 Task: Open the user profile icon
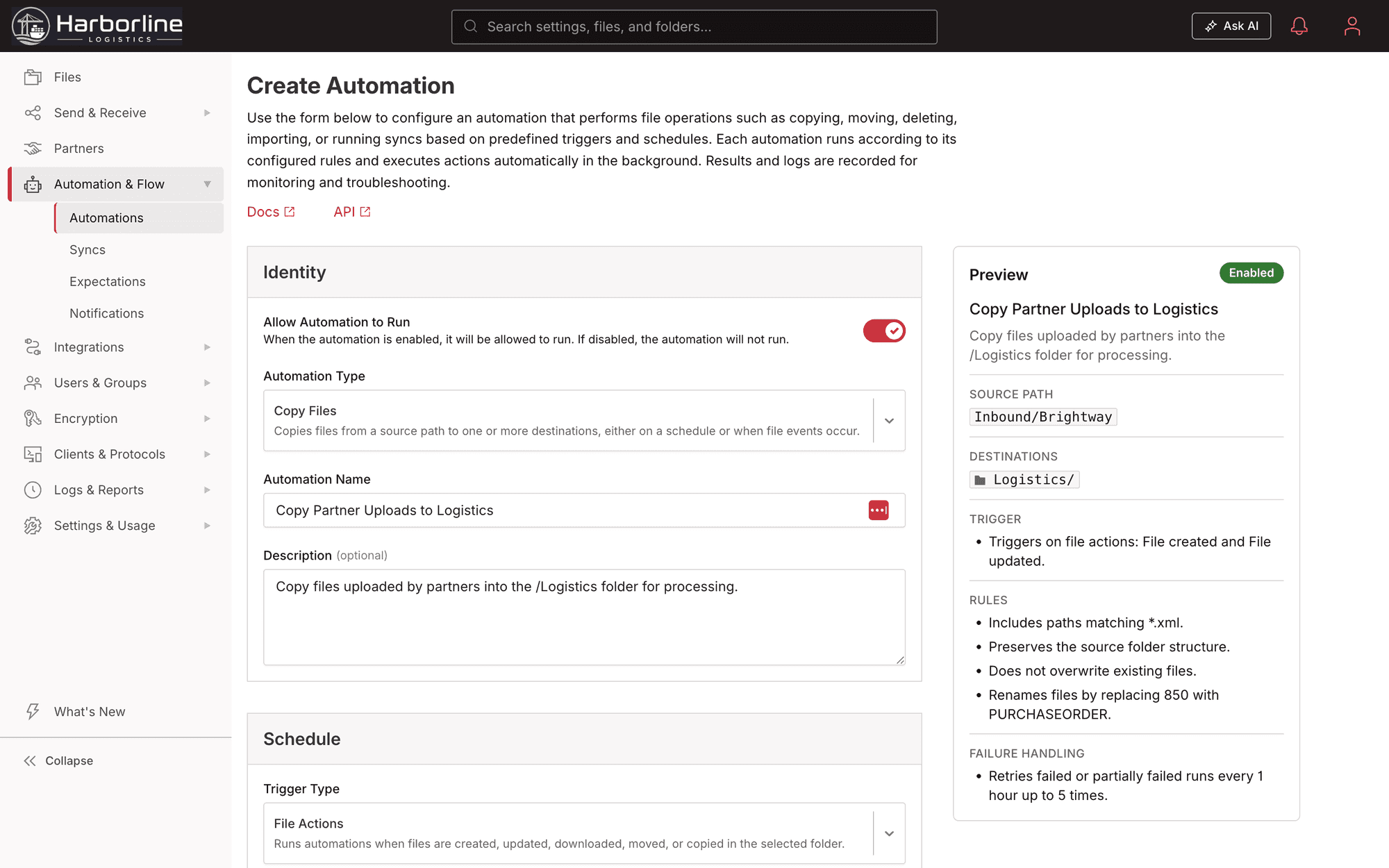point(1351,26)
